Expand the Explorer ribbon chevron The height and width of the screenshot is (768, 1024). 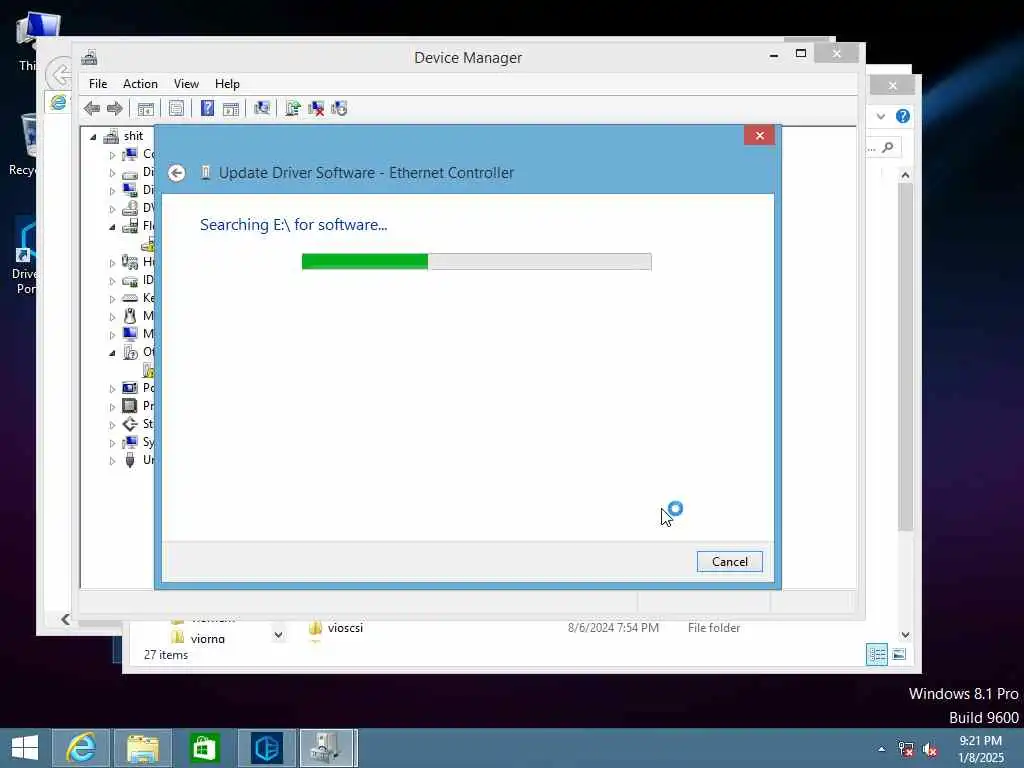(881, 116)
